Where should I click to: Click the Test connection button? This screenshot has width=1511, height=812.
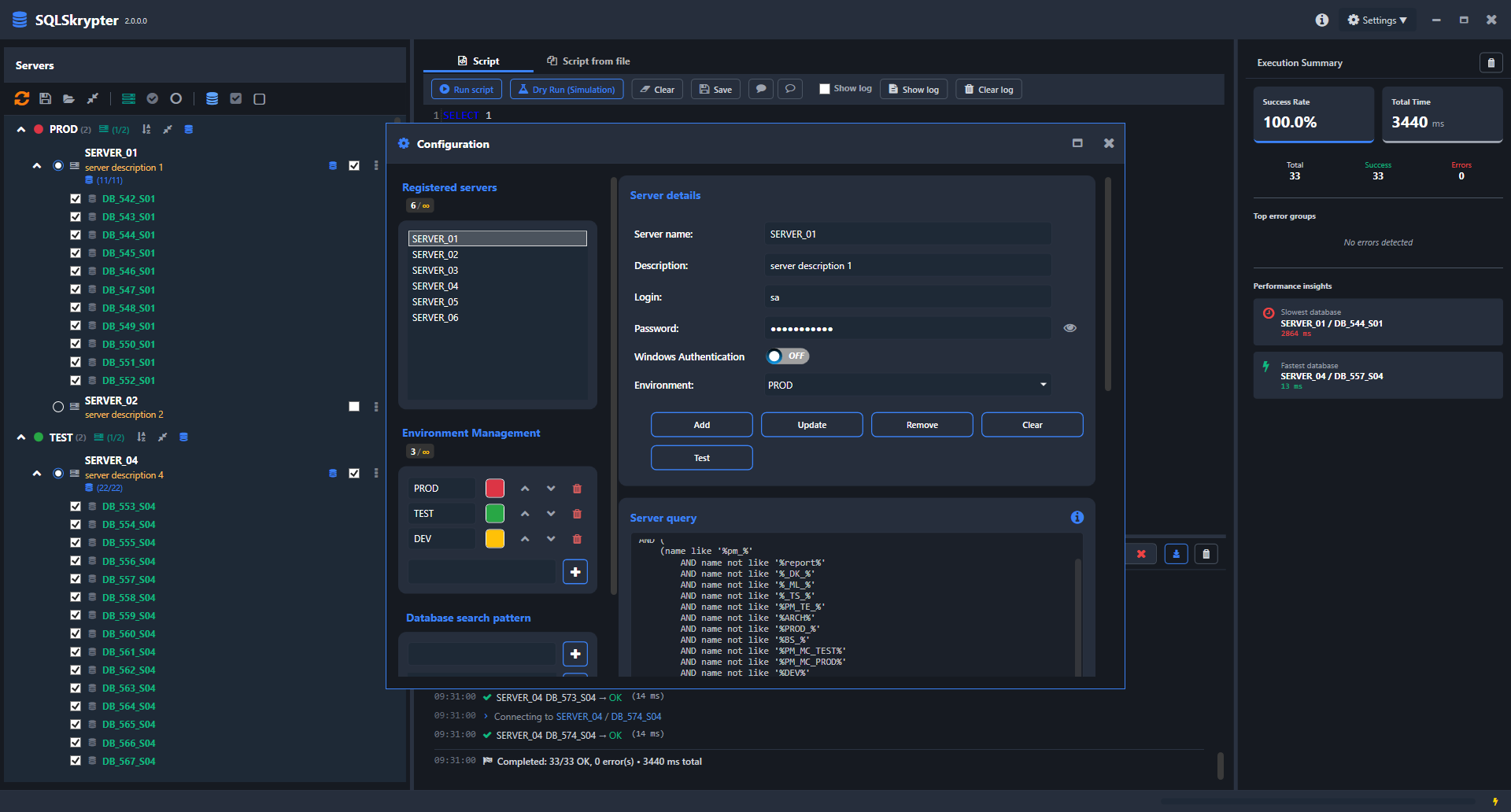tap(702, 458)
